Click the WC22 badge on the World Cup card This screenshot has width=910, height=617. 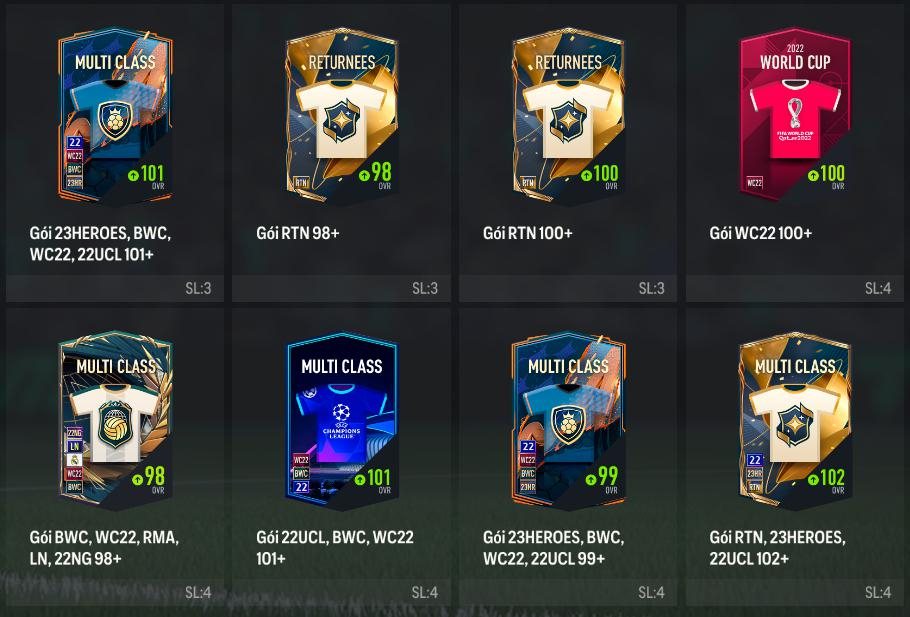(x=754, y=183)
